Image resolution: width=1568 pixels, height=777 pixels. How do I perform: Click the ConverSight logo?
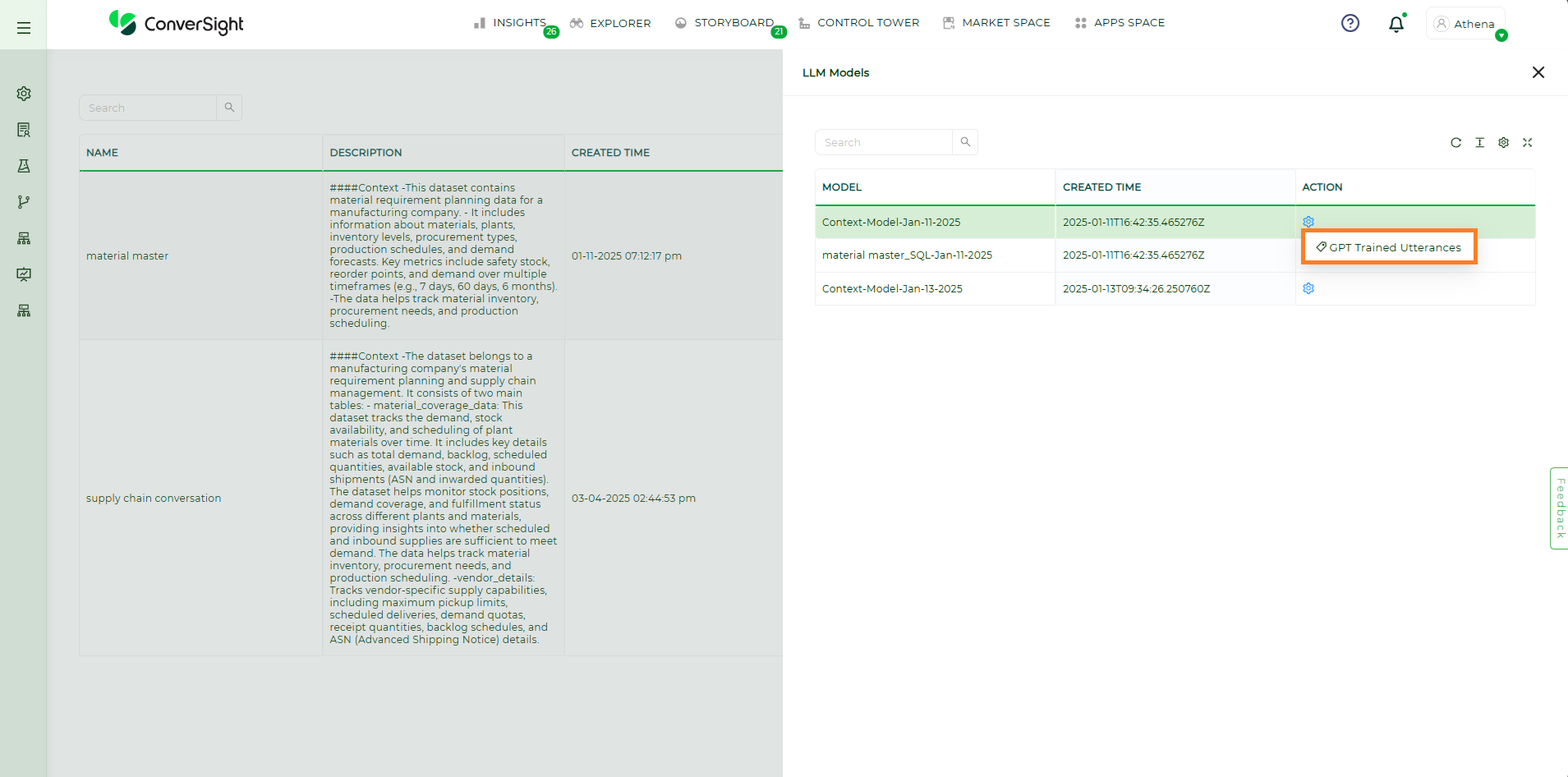(x=177, y=24)
